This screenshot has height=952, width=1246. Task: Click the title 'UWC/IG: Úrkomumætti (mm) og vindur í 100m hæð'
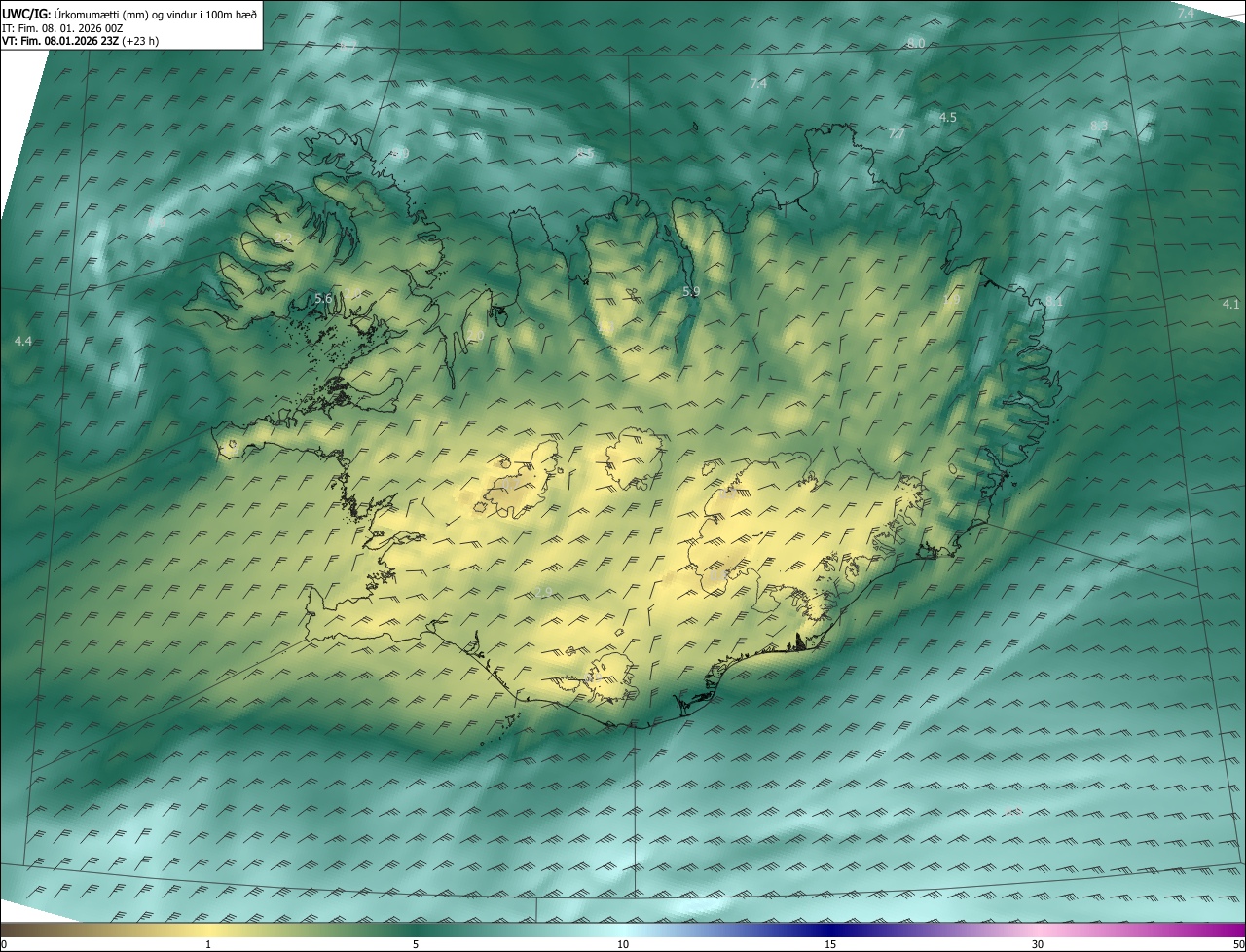pyautogui.click(x=129, y=15)
